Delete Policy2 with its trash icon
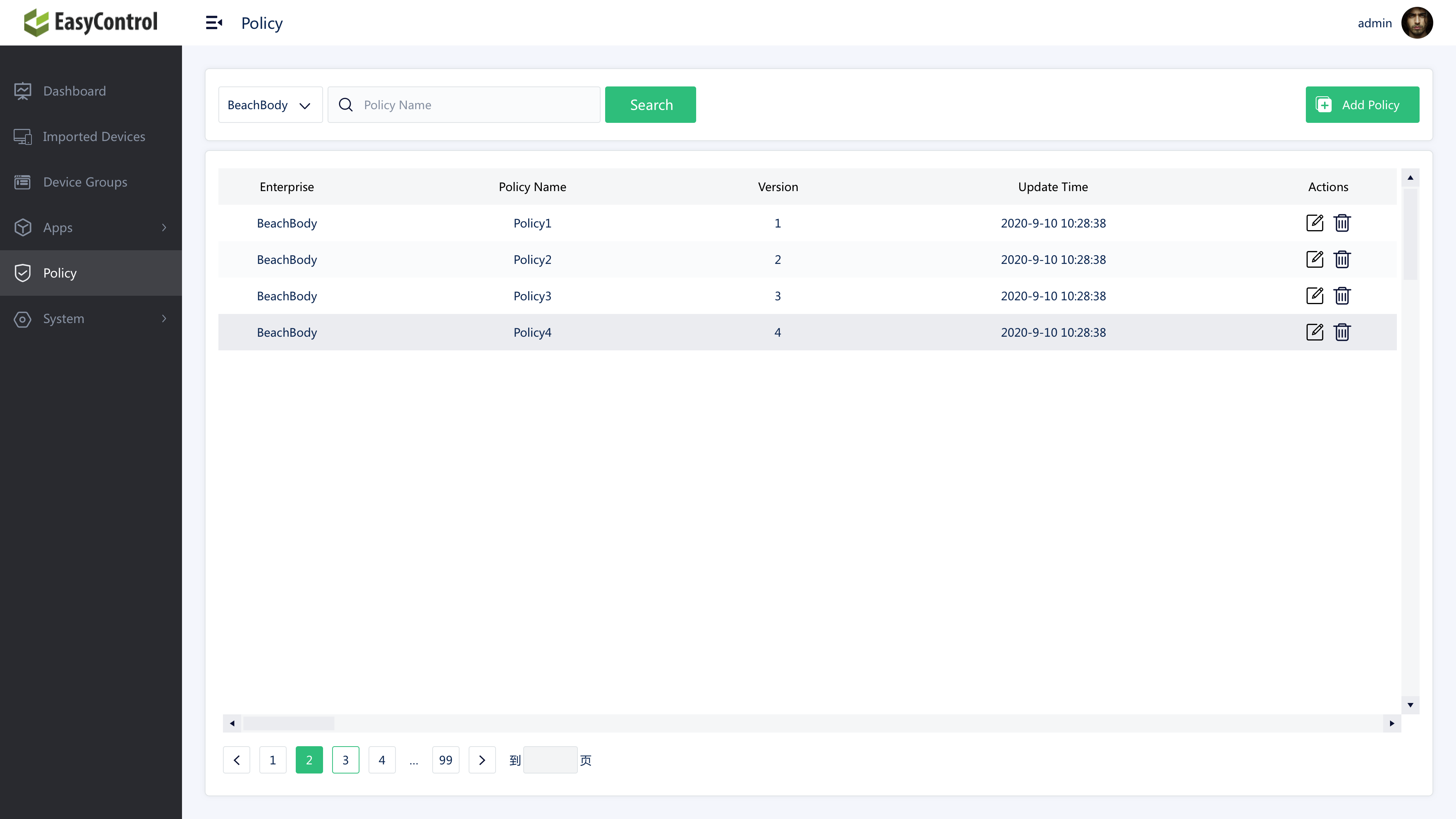This screenshot has height=819, width=1456. pyautogui.click(x=1342, y=259)
